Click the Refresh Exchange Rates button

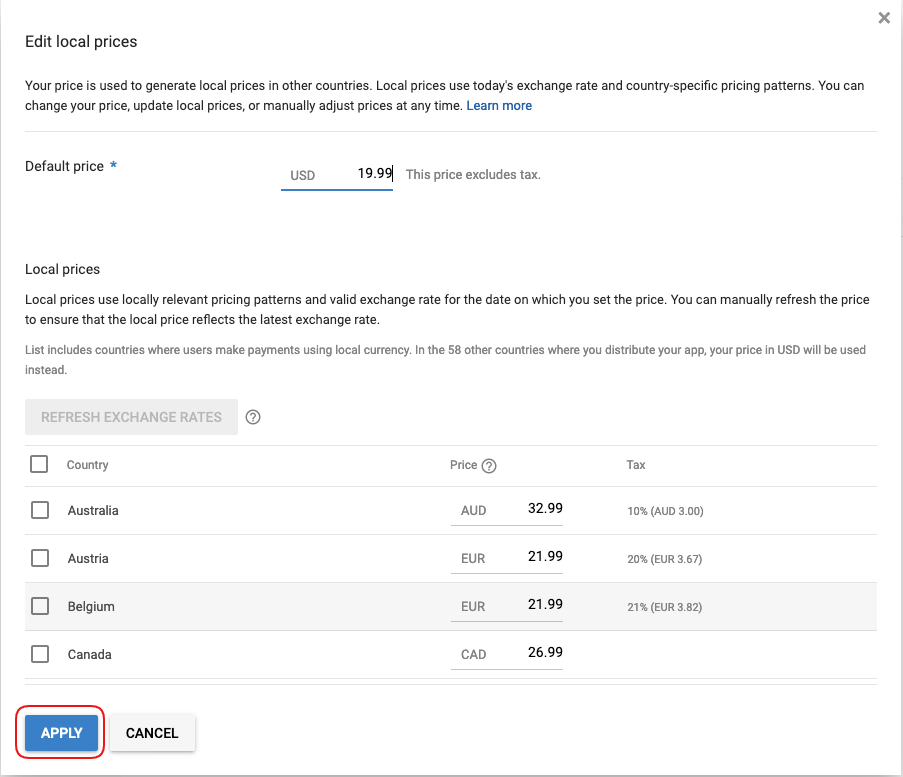[x=131, y=417]
